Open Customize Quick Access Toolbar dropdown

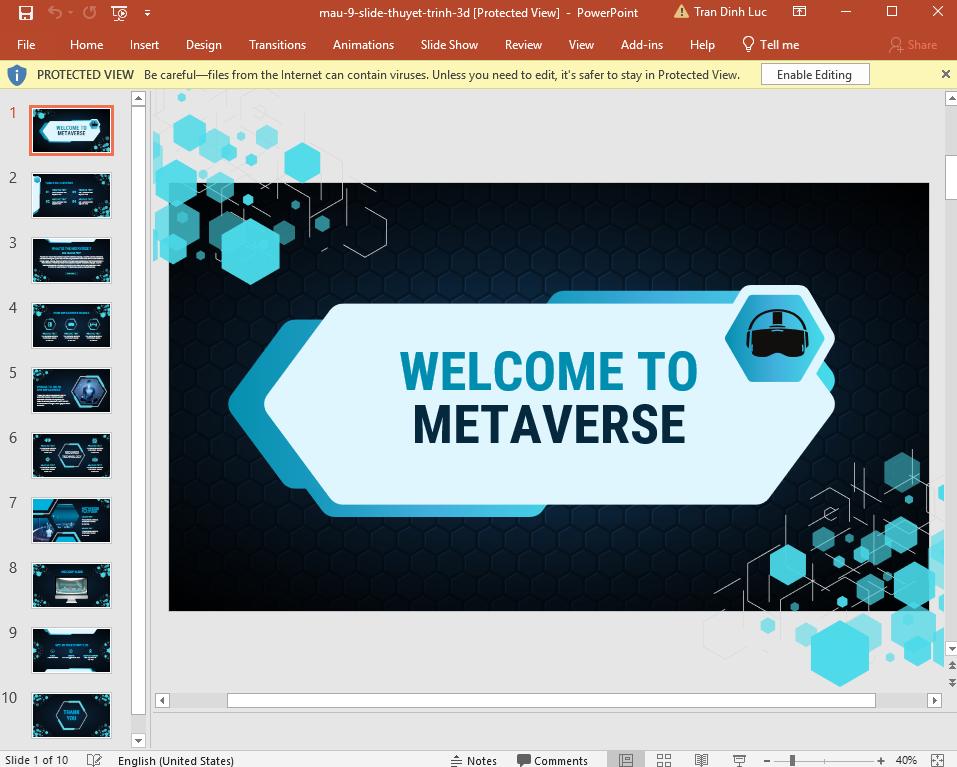(146, 13)
